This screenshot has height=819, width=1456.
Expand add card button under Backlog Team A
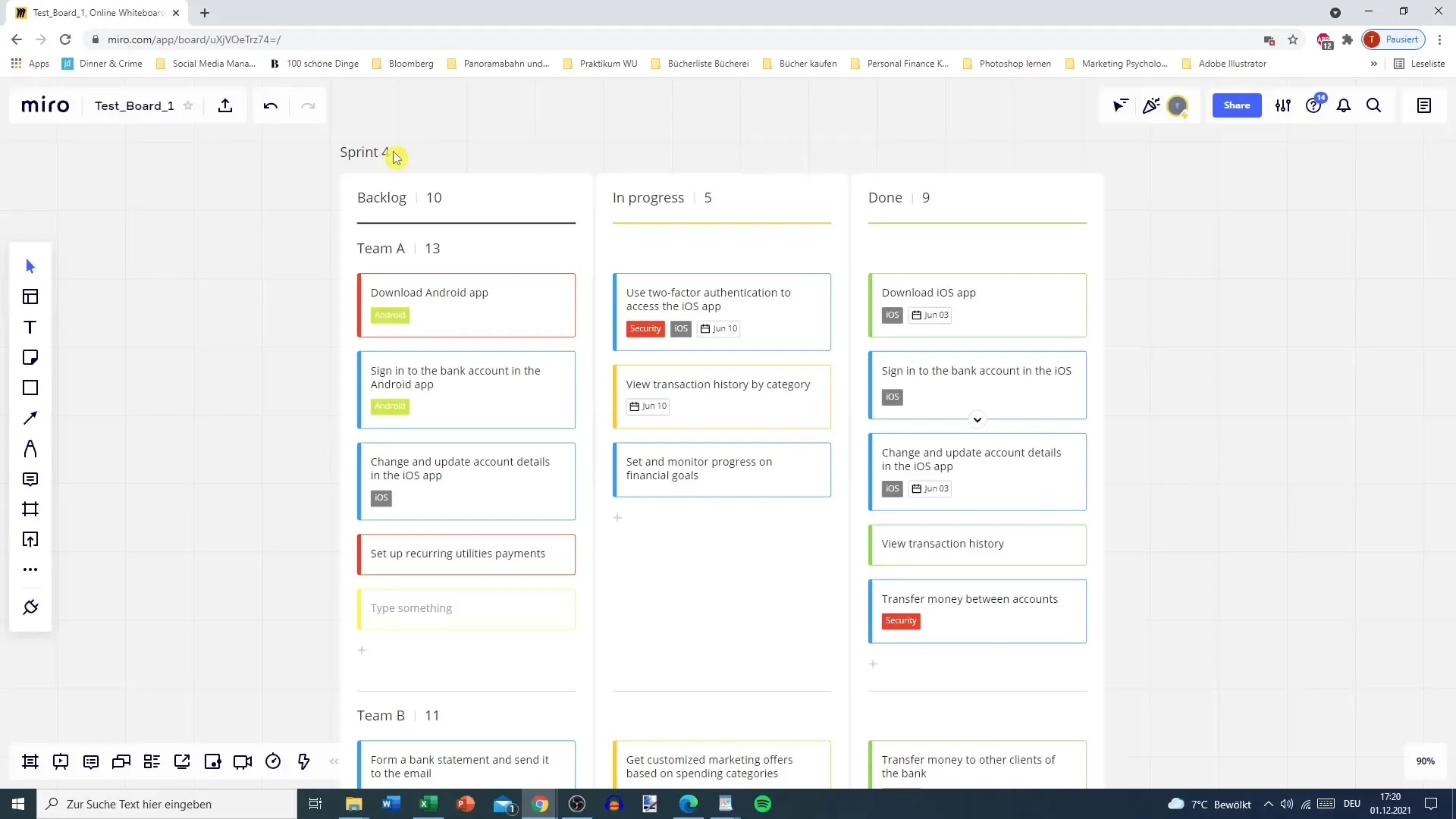361,651
